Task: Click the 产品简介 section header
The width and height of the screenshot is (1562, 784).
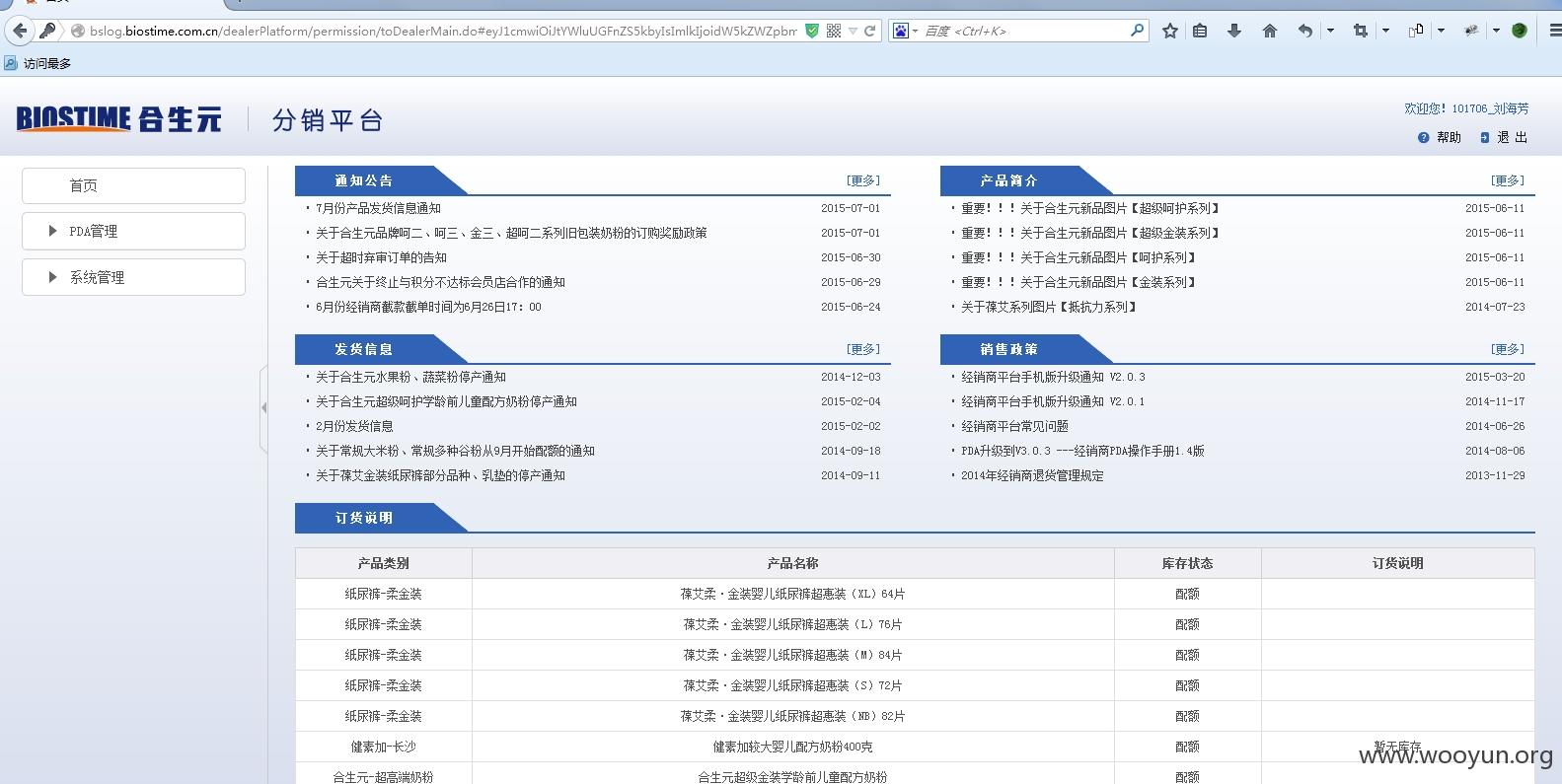Action: (x=1008, y=180)
